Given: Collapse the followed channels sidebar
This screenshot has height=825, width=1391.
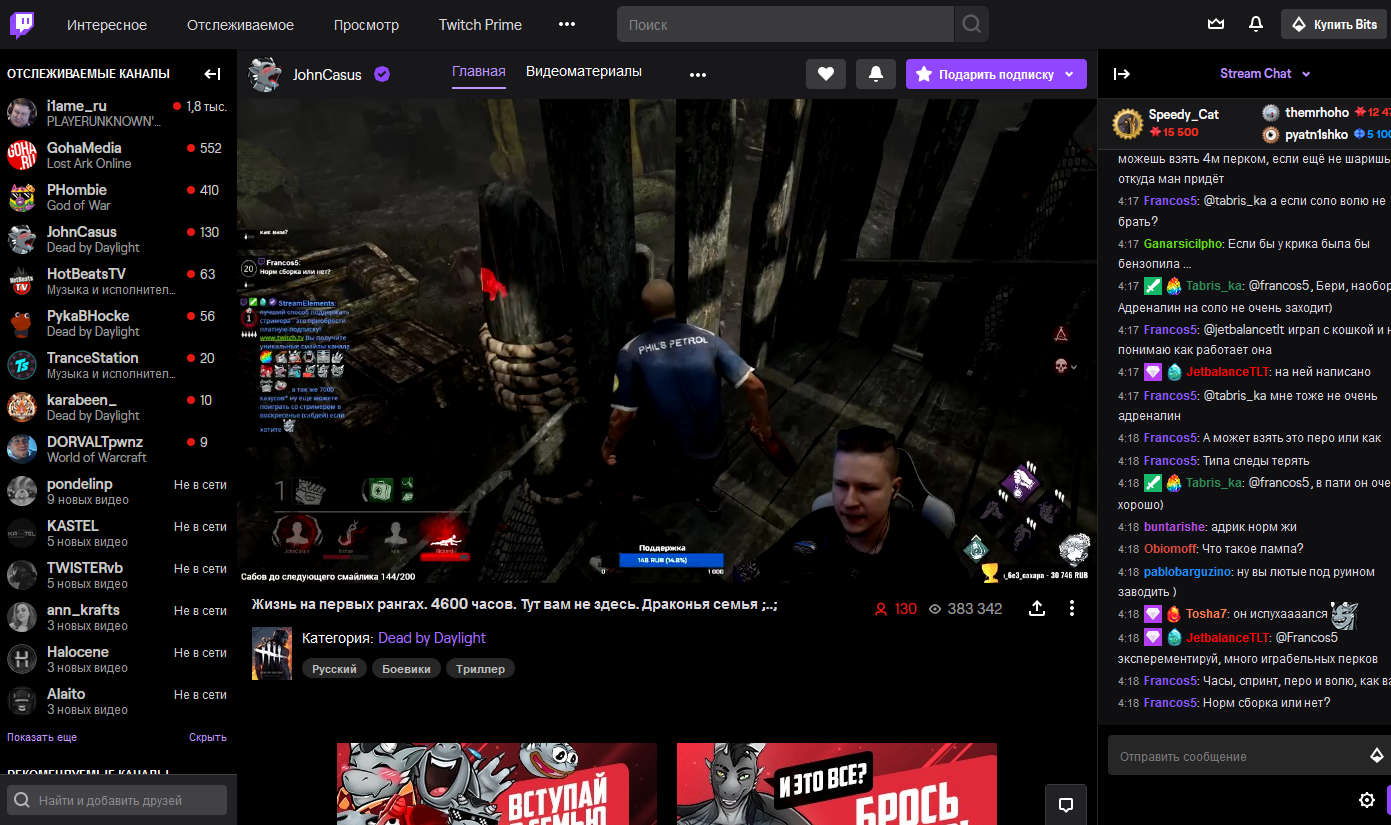Looking at the screenshot, I should (x=212, y=74).
